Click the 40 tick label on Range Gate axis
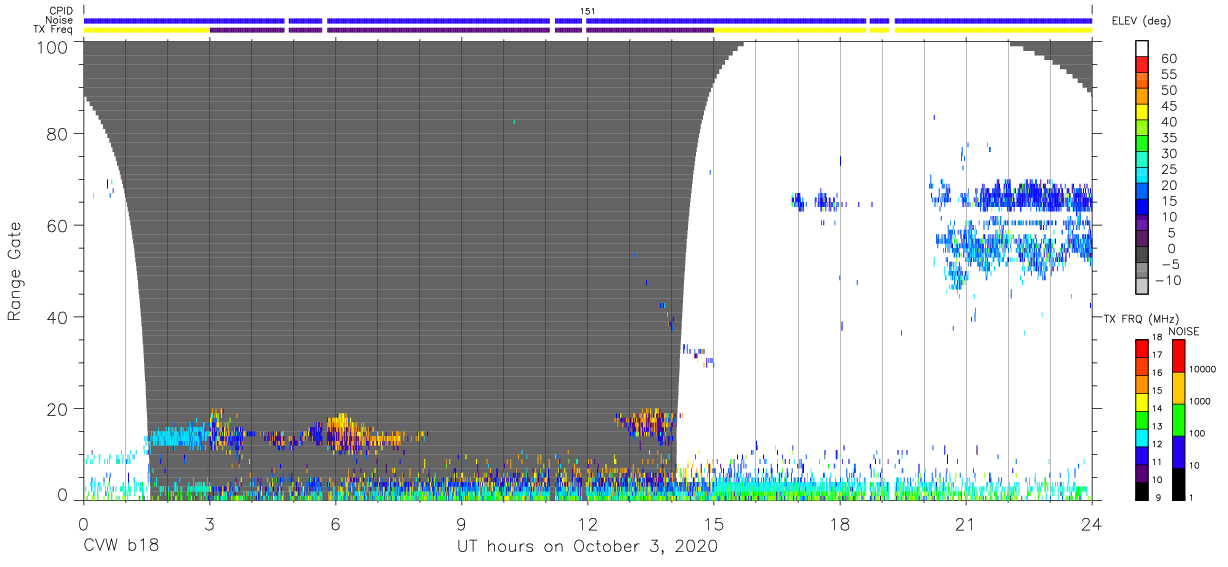Screen dimensions: 1228x567 (x=58, y=317)
